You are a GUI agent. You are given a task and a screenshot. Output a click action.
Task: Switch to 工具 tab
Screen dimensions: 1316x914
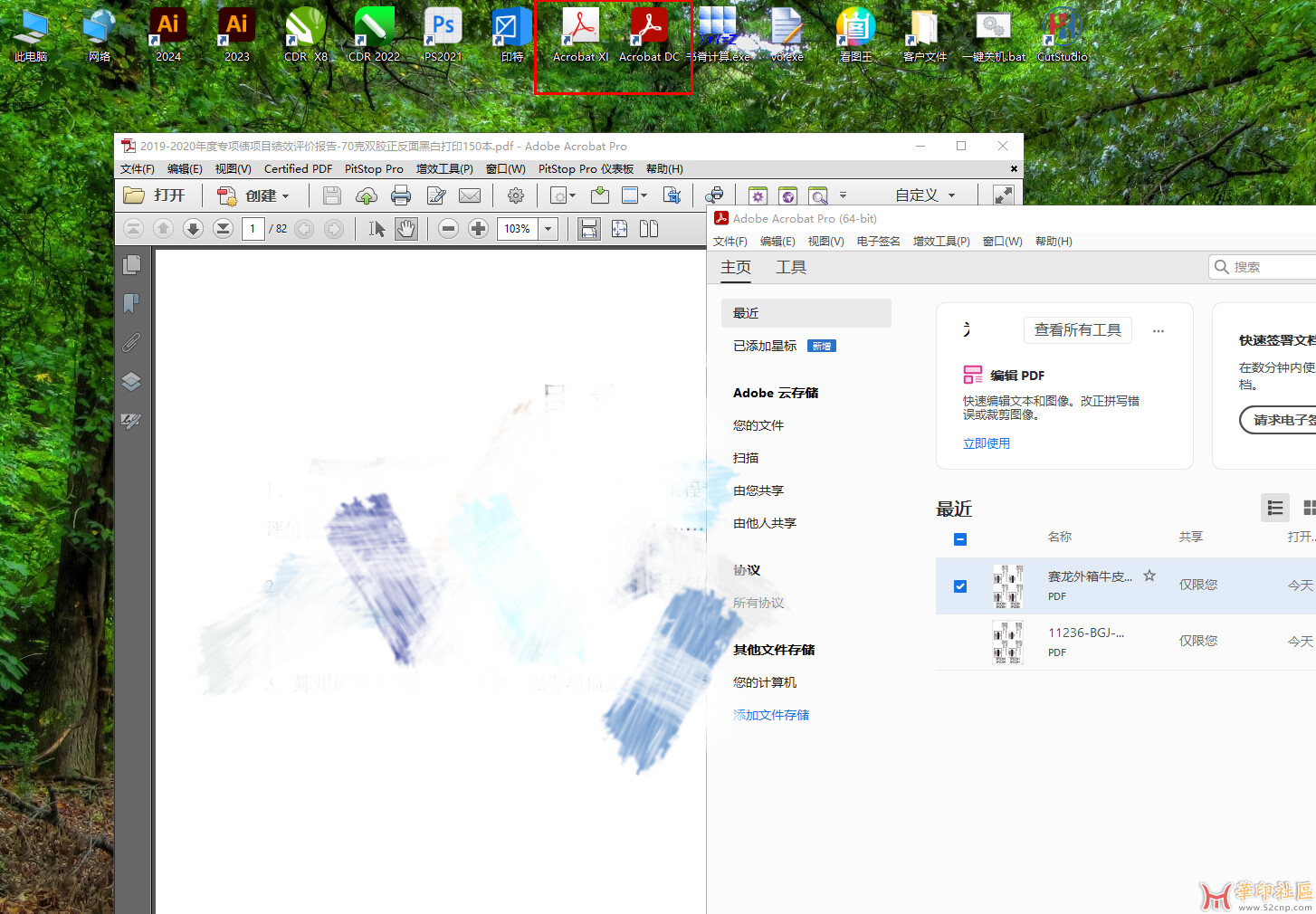pyautogui.click(x=791, y=267)
